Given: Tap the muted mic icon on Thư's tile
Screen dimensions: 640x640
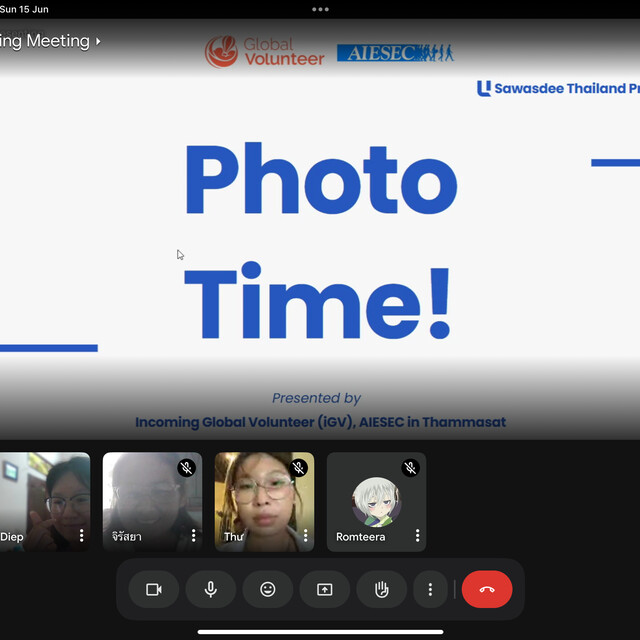Looking at the screenshot, I should click(298, 468).
